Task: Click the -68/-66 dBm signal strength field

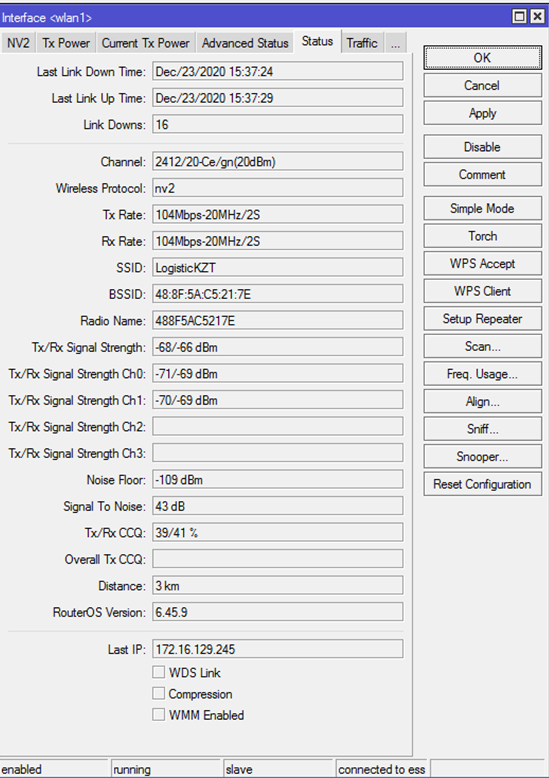Action: (x=277, y=347)
